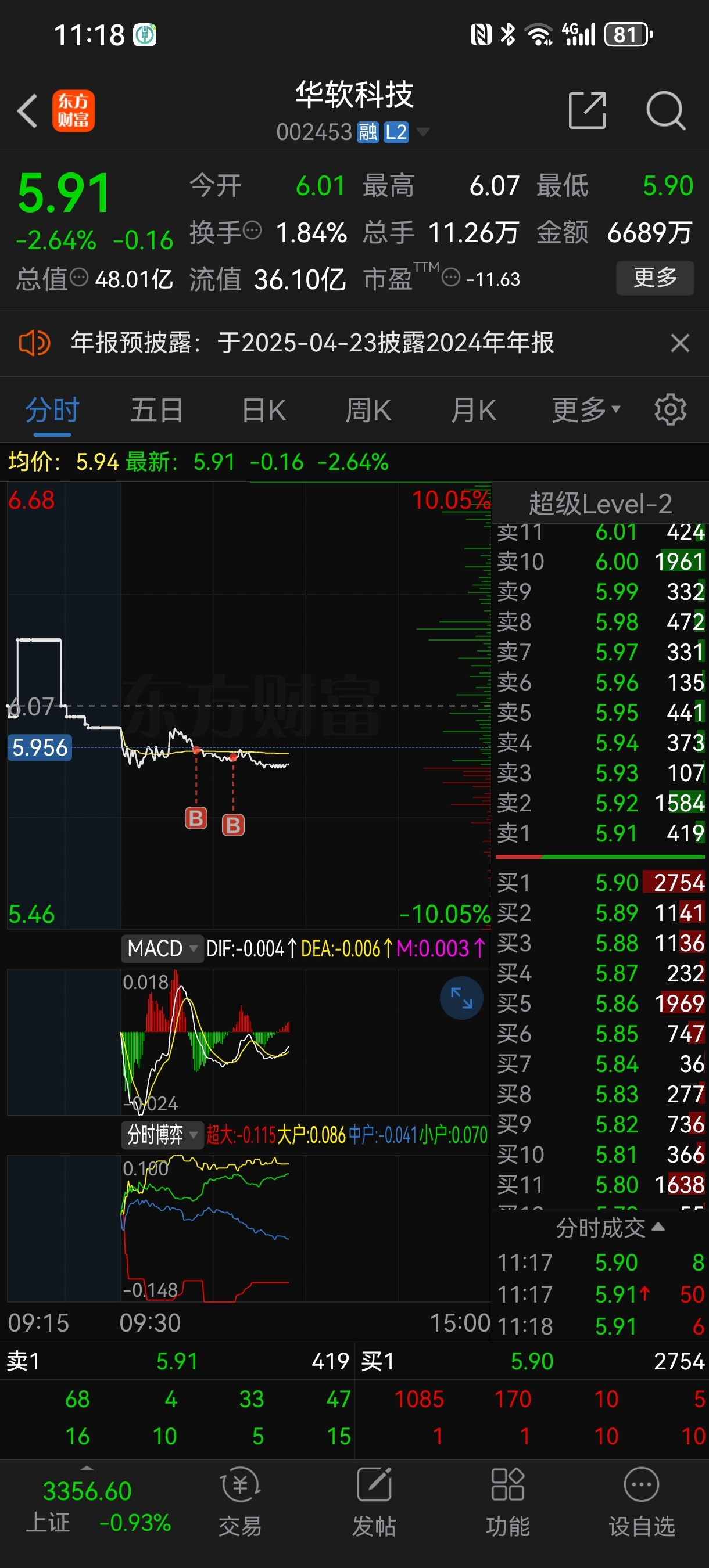
Task: Dismiss the annual report notice
Action: click(680, 343)
